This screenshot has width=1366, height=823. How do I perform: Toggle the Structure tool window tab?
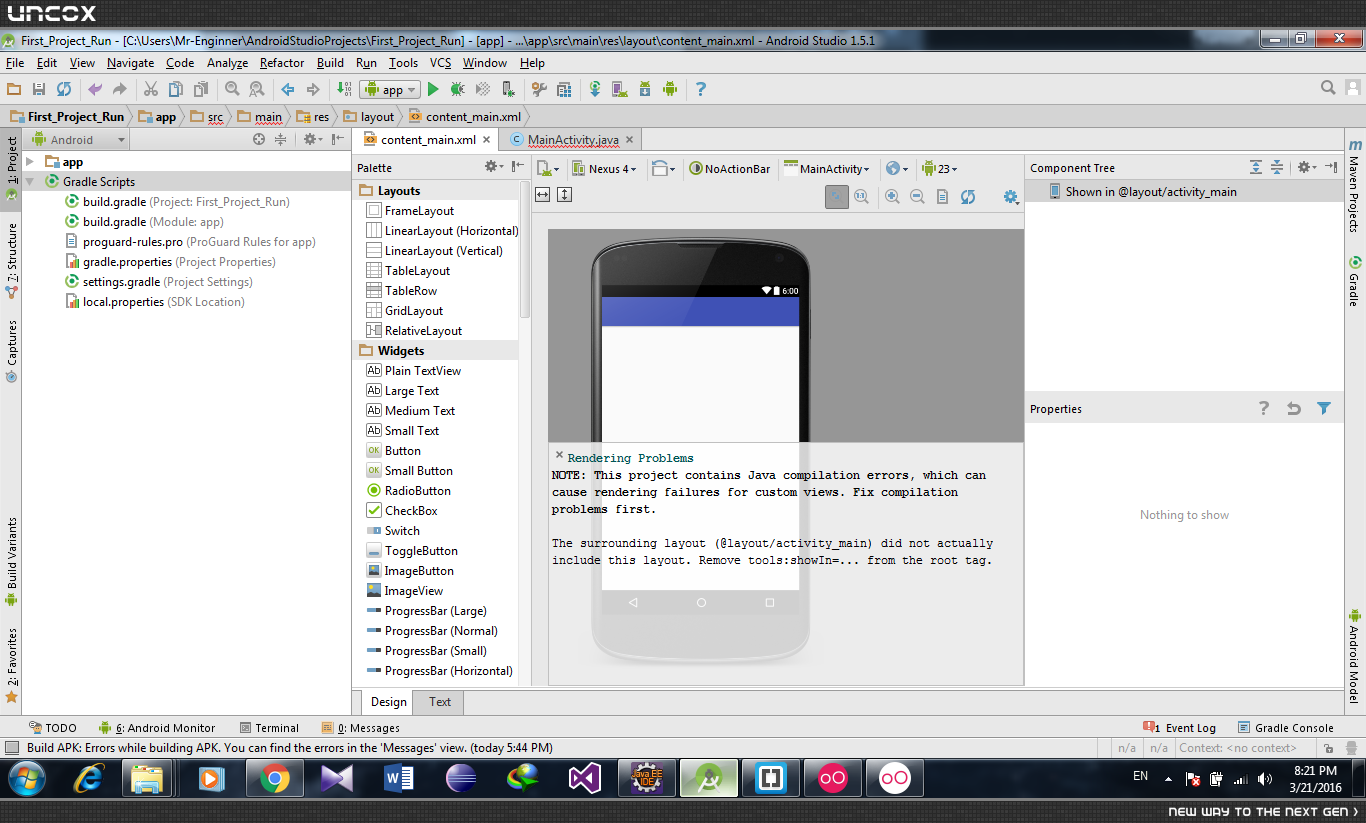[11, 260]
